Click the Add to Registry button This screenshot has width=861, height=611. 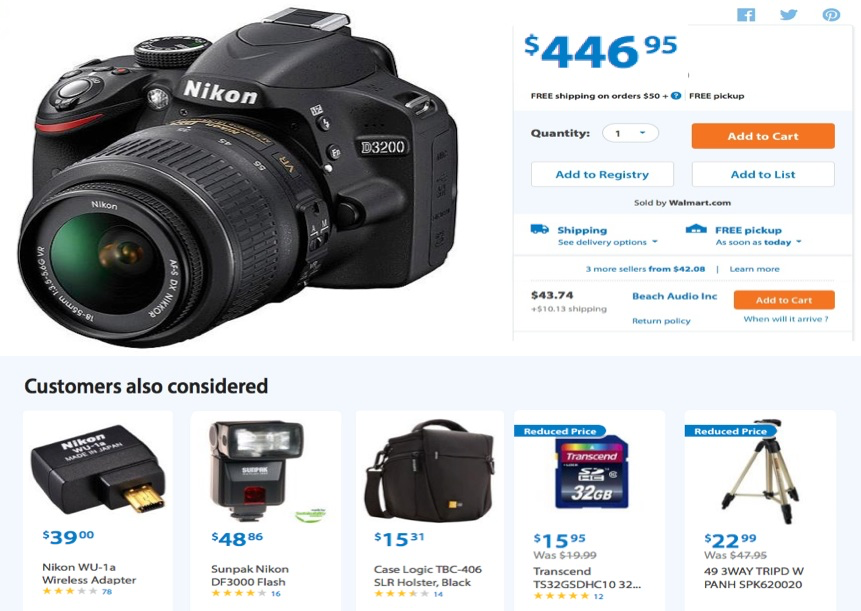pyautogui.click(x=602, y=175)
